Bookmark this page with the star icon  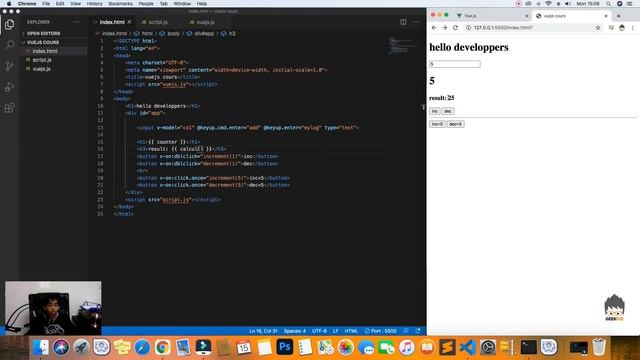pyautogui.click(x=598, y=28)
